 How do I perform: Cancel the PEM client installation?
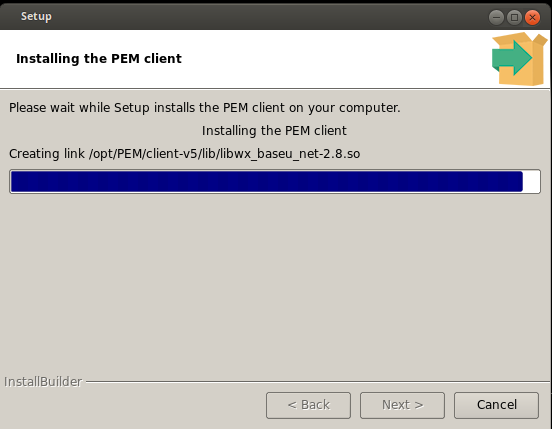(496, 405)
